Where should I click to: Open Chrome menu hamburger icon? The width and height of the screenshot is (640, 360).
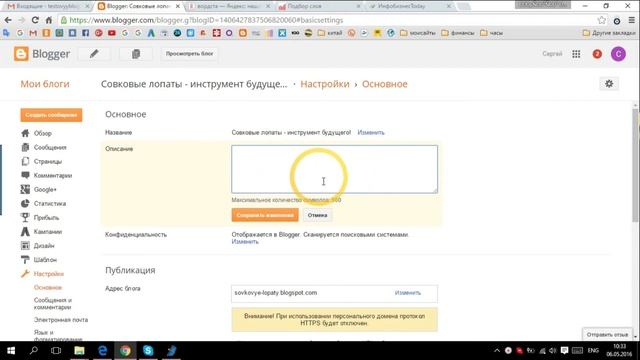point(631,20)
